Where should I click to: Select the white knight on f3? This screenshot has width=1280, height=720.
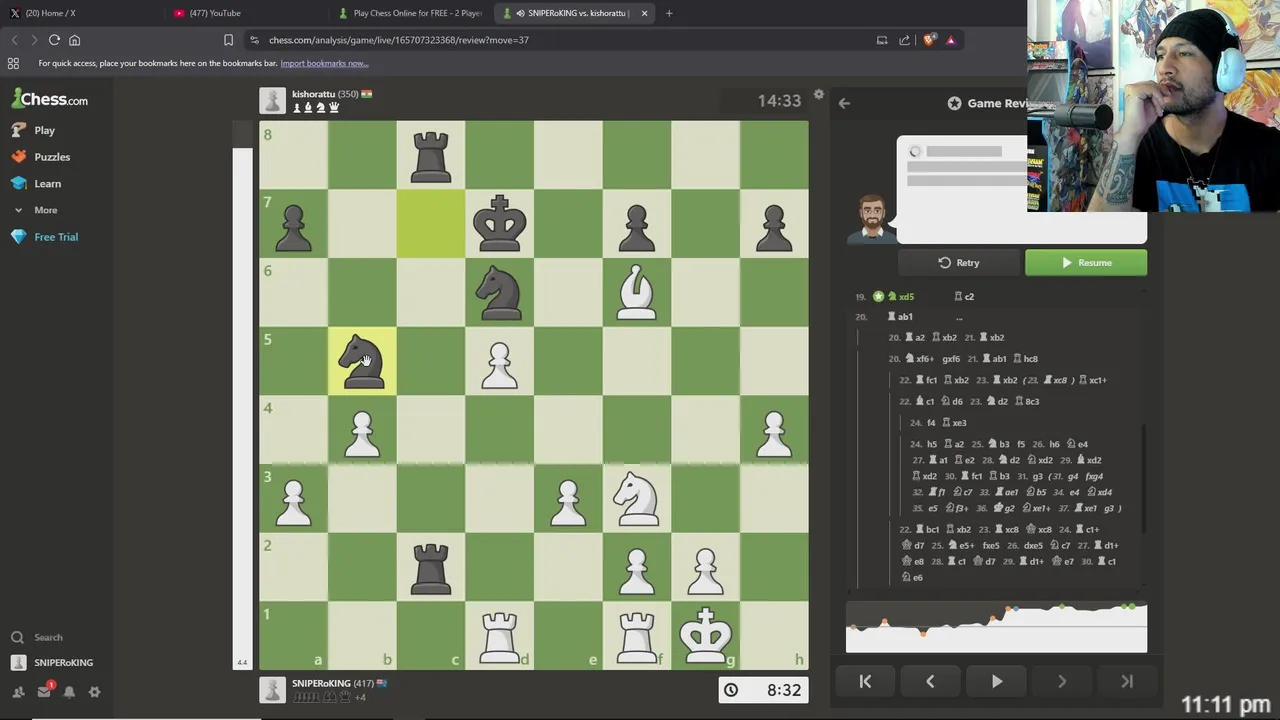pos(637,498)
